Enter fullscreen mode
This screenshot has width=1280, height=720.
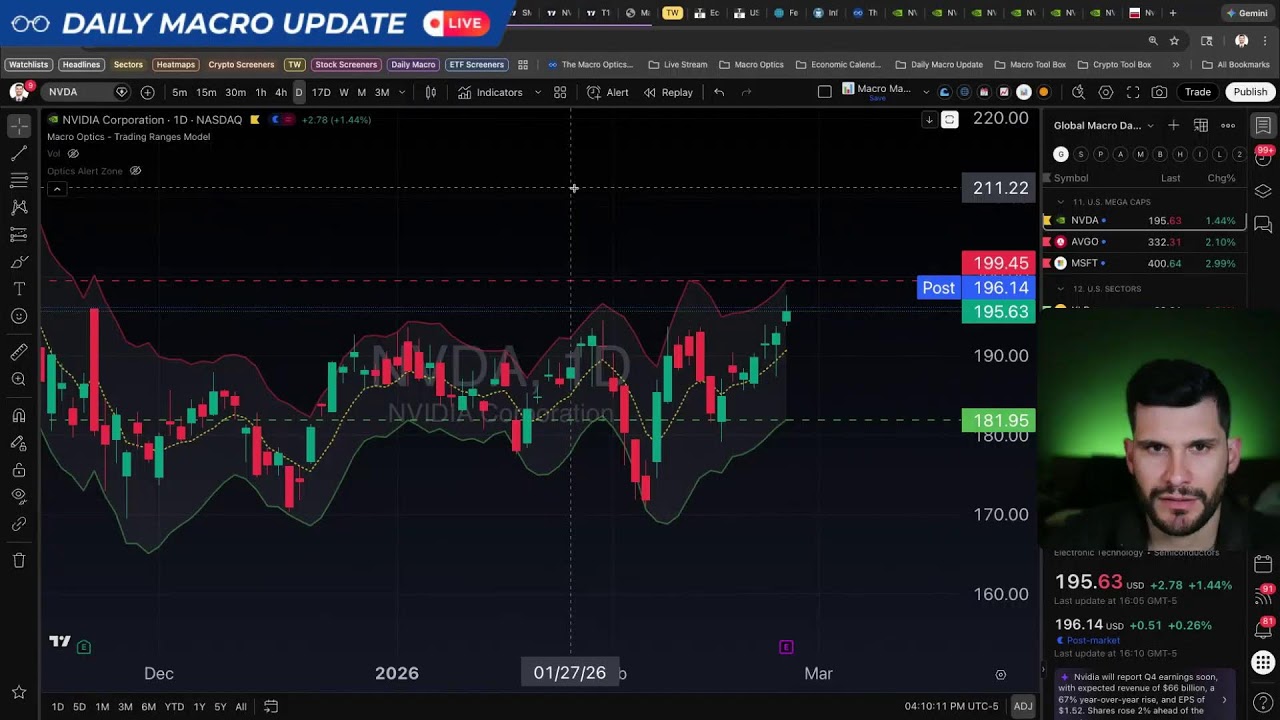1133,92
